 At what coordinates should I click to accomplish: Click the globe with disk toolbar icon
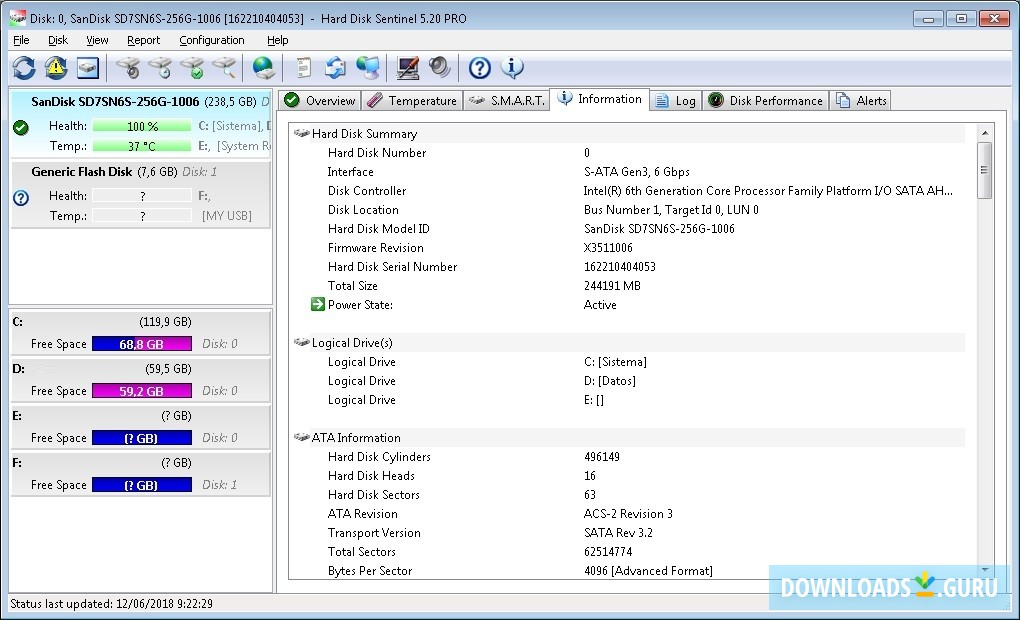[263, 68]
